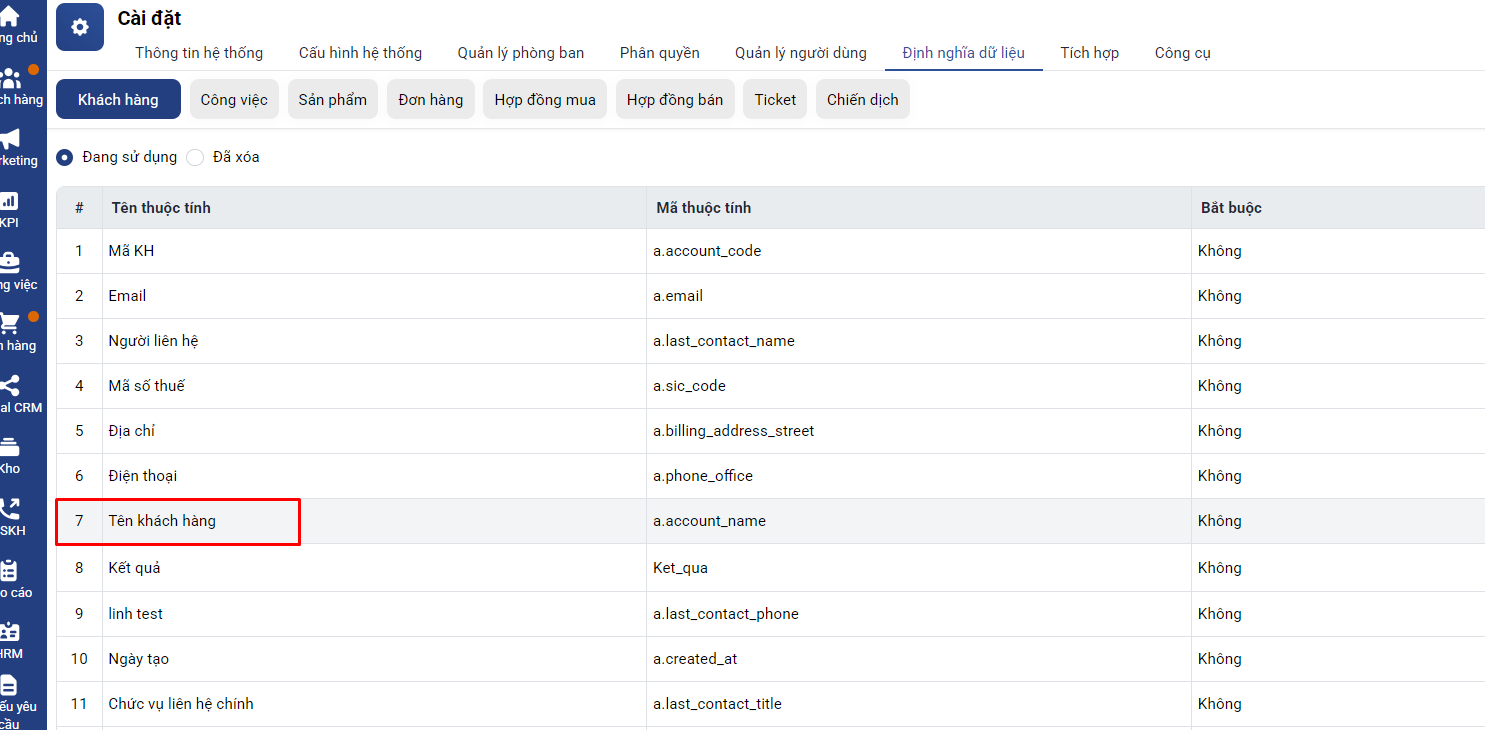Click the CSKH phone icon

(x=10, y=509)
